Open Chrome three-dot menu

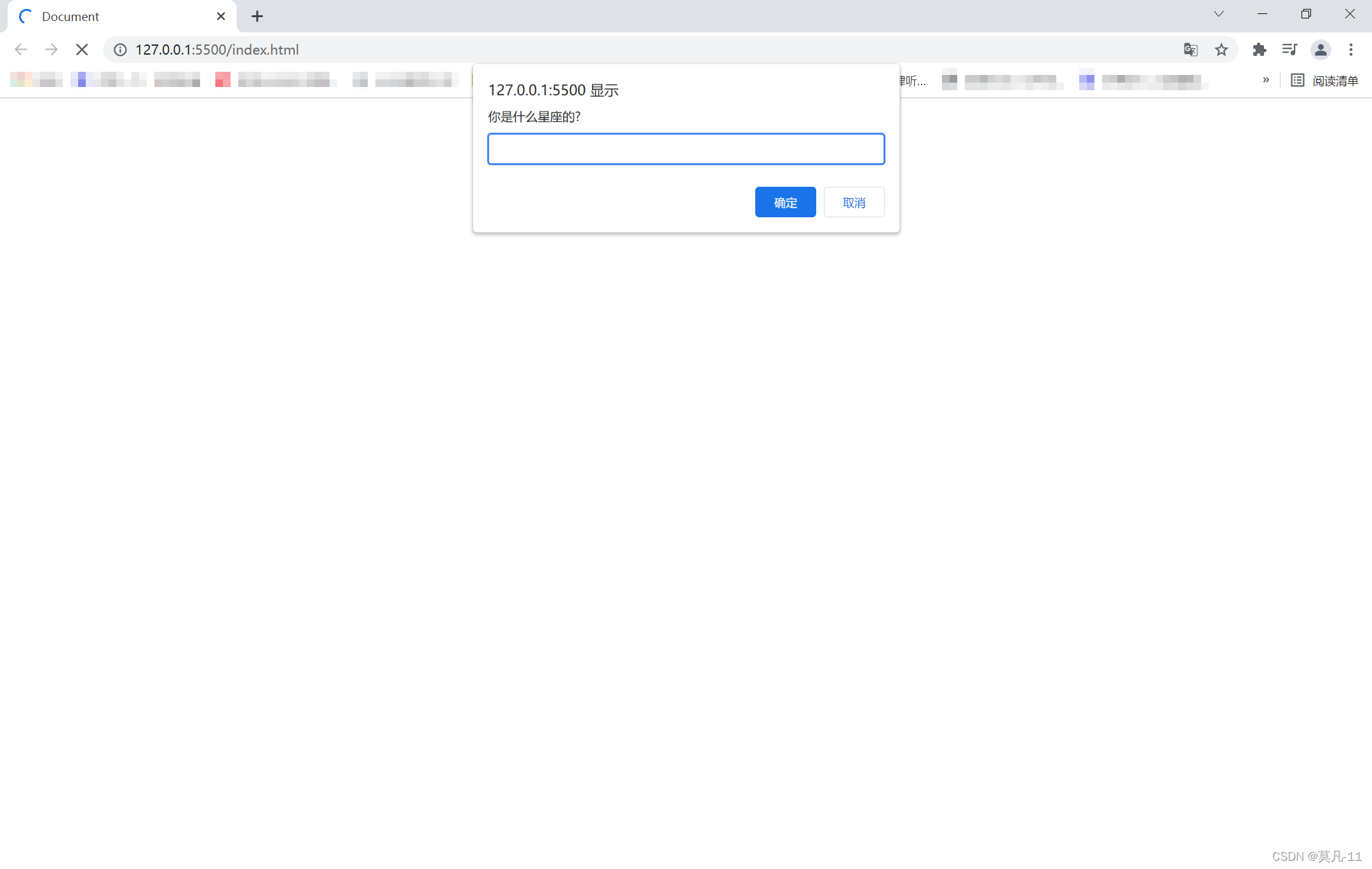pyautogui.click(x=1351, y=50)
